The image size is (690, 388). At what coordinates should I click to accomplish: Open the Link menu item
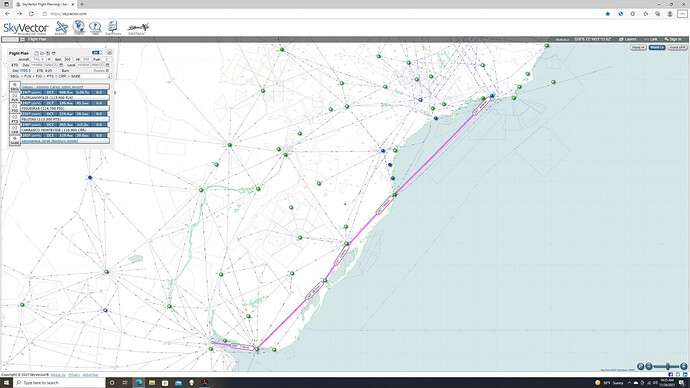tap(651, 39)
